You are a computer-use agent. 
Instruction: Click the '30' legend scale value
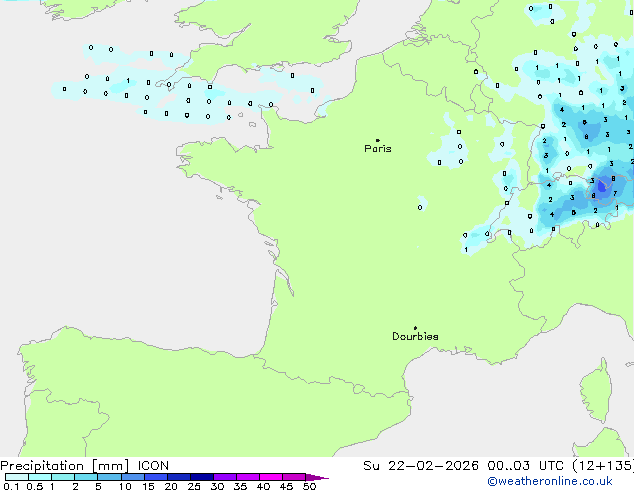[x=217, y=486]
